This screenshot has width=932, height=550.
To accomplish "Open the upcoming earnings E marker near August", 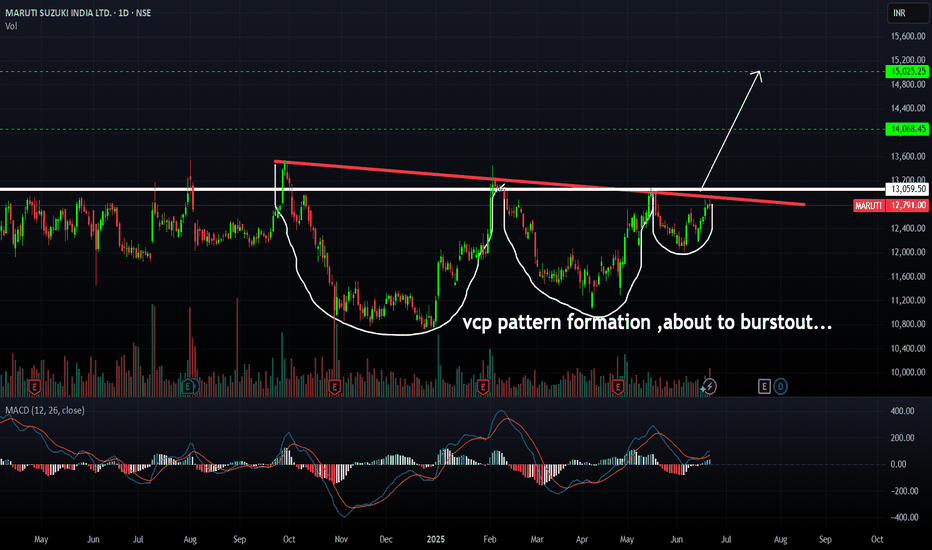I will pyautogui.click(x=764, y=386).
